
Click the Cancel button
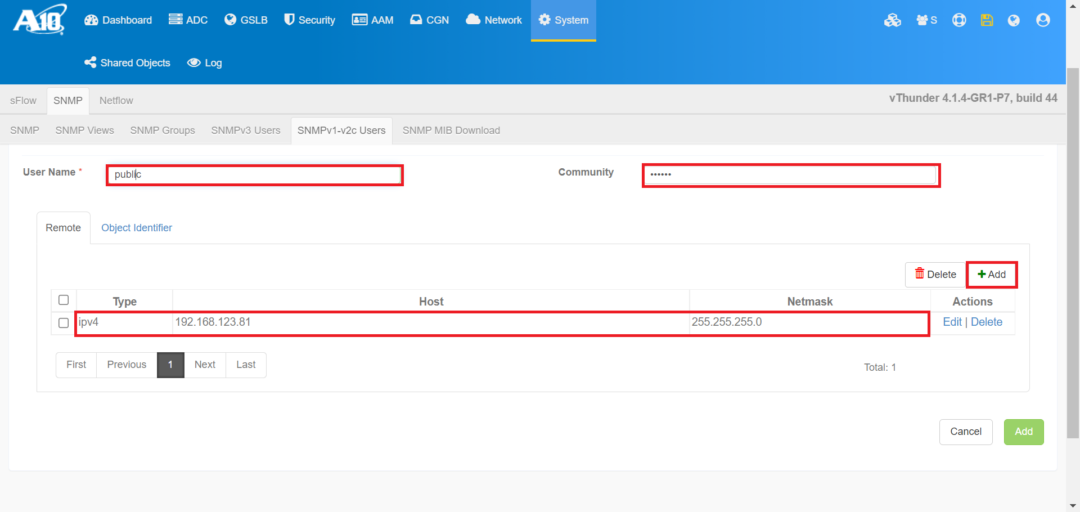pos(965,432)
